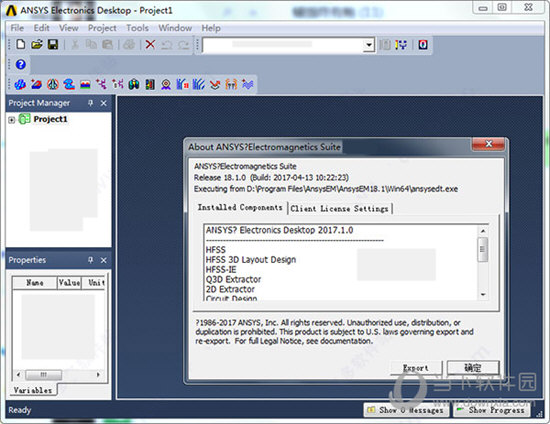Click the Show Progress button
The height and width of the screenshot is (424, 550).
tap(492, 410)
